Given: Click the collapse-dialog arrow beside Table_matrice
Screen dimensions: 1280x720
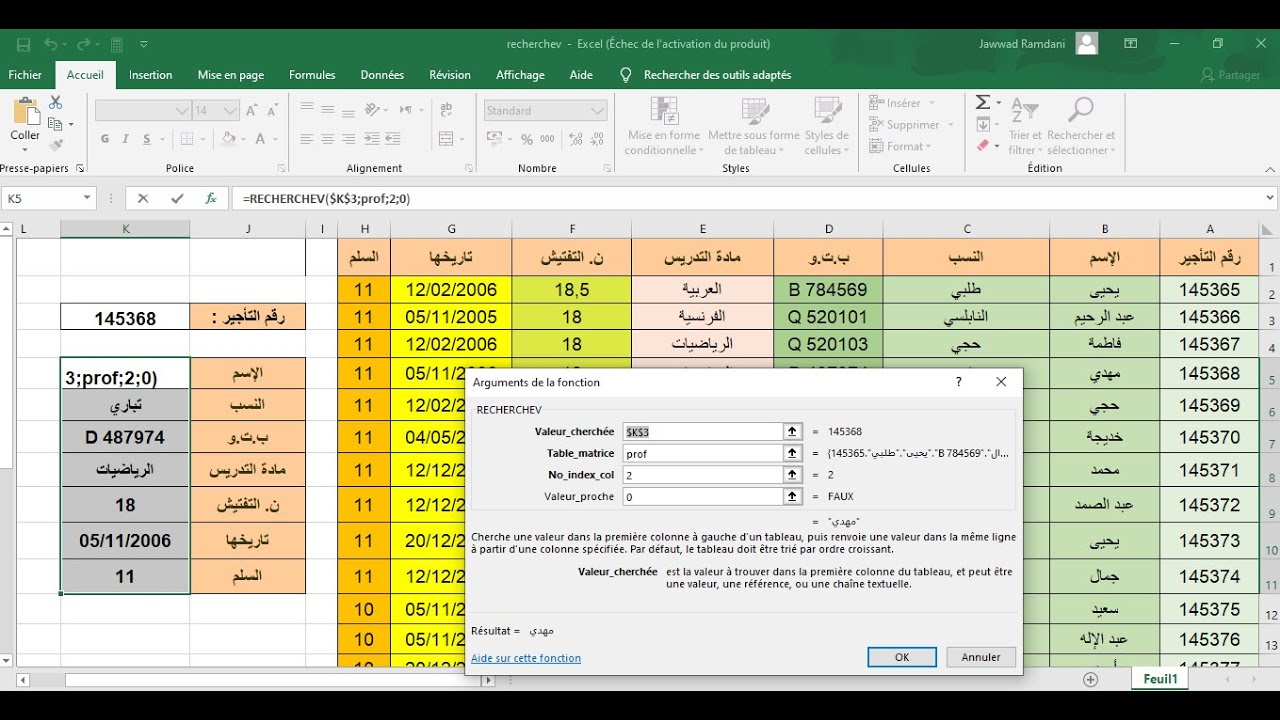Looking at the screenshot, I should coord(793,453).
